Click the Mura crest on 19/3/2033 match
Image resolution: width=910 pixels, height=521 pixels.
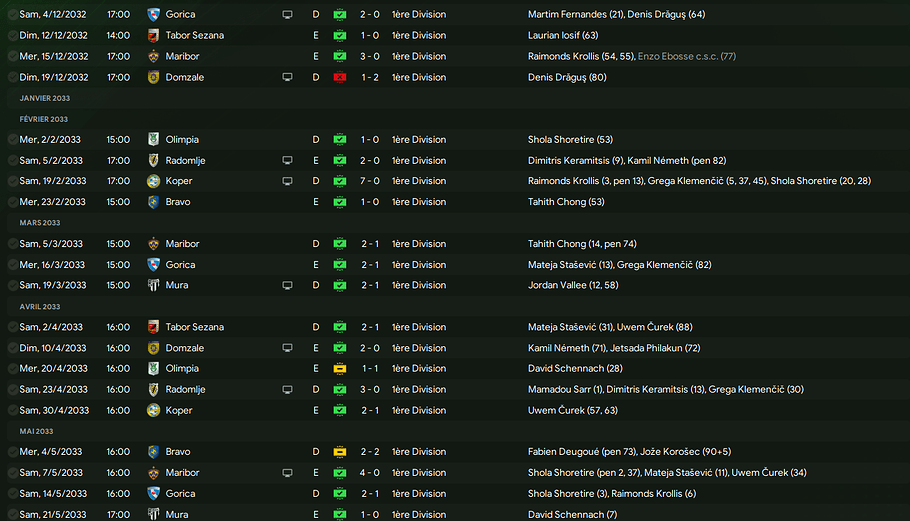click(x=153, y=285)
